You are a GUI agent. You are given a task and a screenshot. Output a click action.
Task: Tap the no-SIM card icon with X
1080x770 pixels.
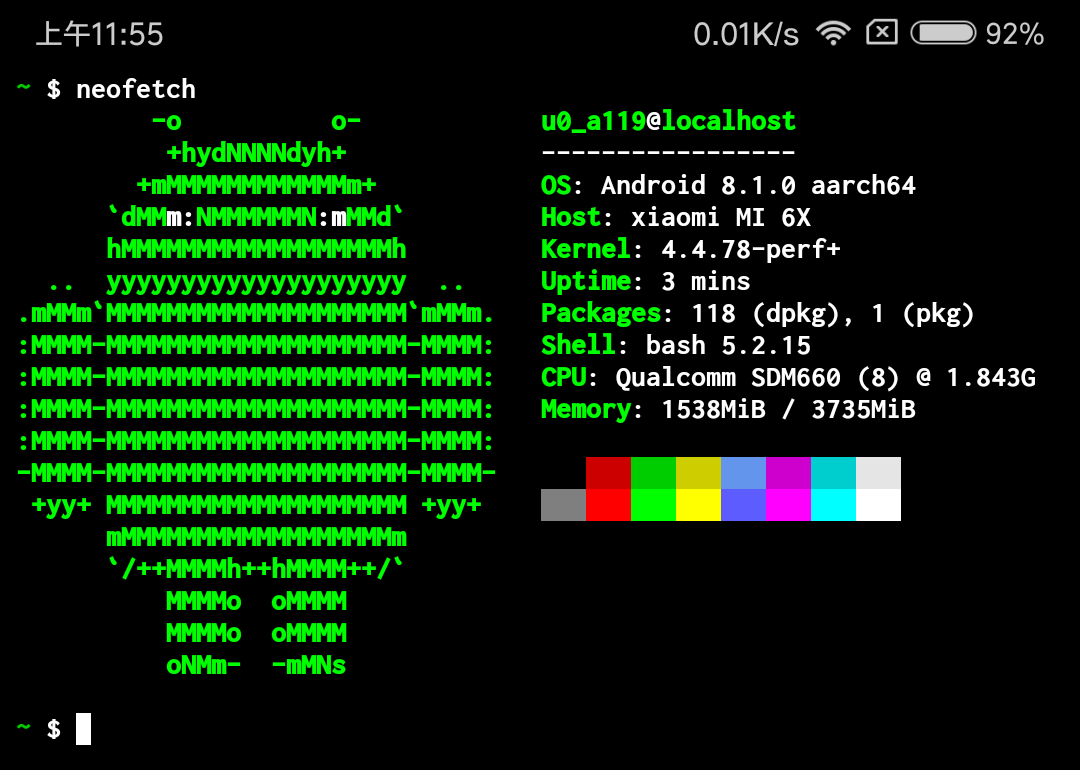coord(881,34)
